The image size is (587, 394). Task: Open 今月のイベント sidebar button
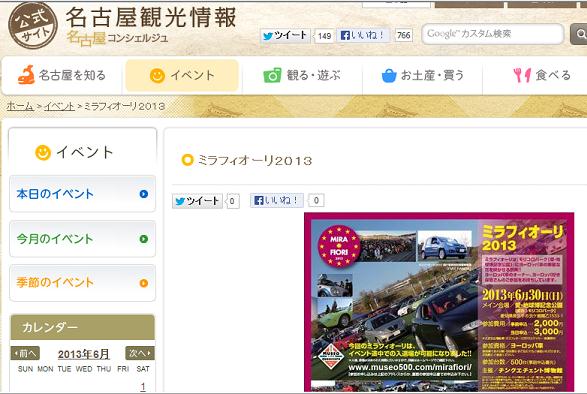coord(82,239)
